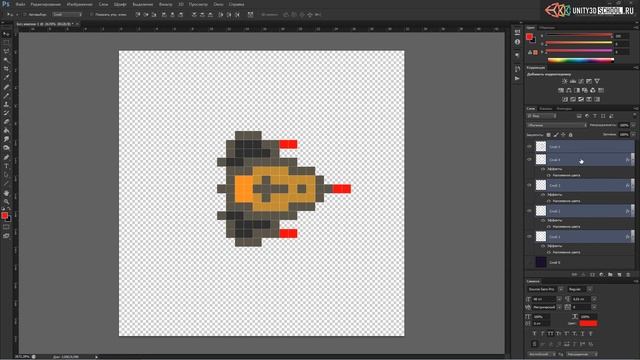The height and width of the screenshot is (360, 640).
Task: Select the Move tool in the toolbox
Action: tap(6, 34)
